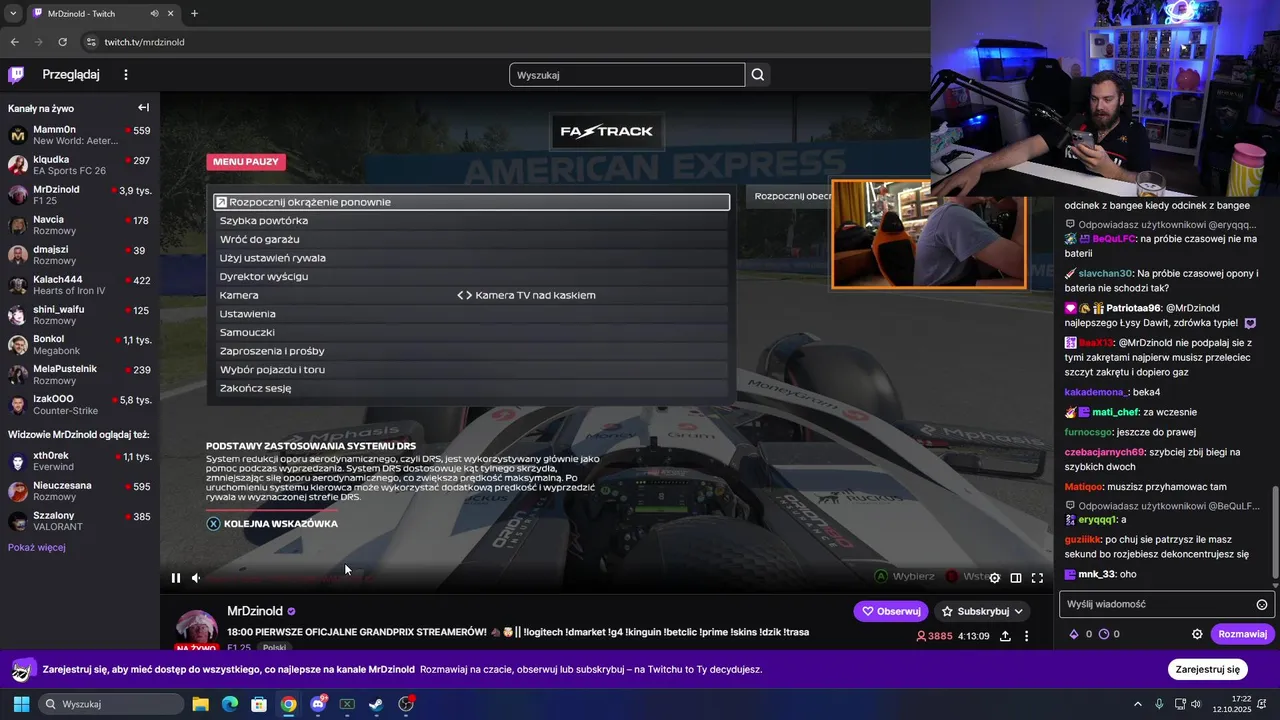
Task: Mute the MrDzinold browser tab audio
Action: pos(155,14)
